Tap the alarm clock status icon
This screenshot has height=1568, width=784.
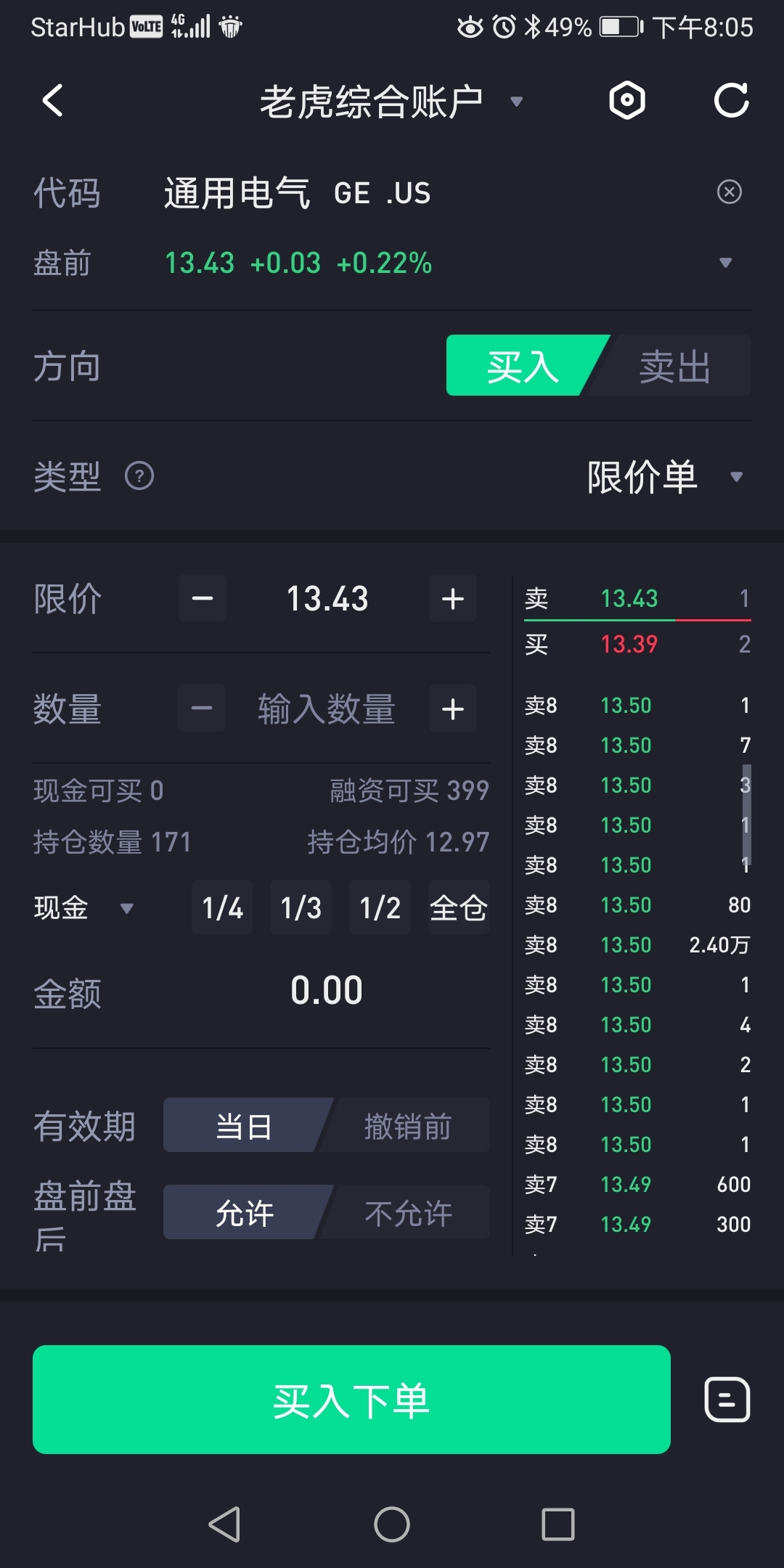pos(504,28)
